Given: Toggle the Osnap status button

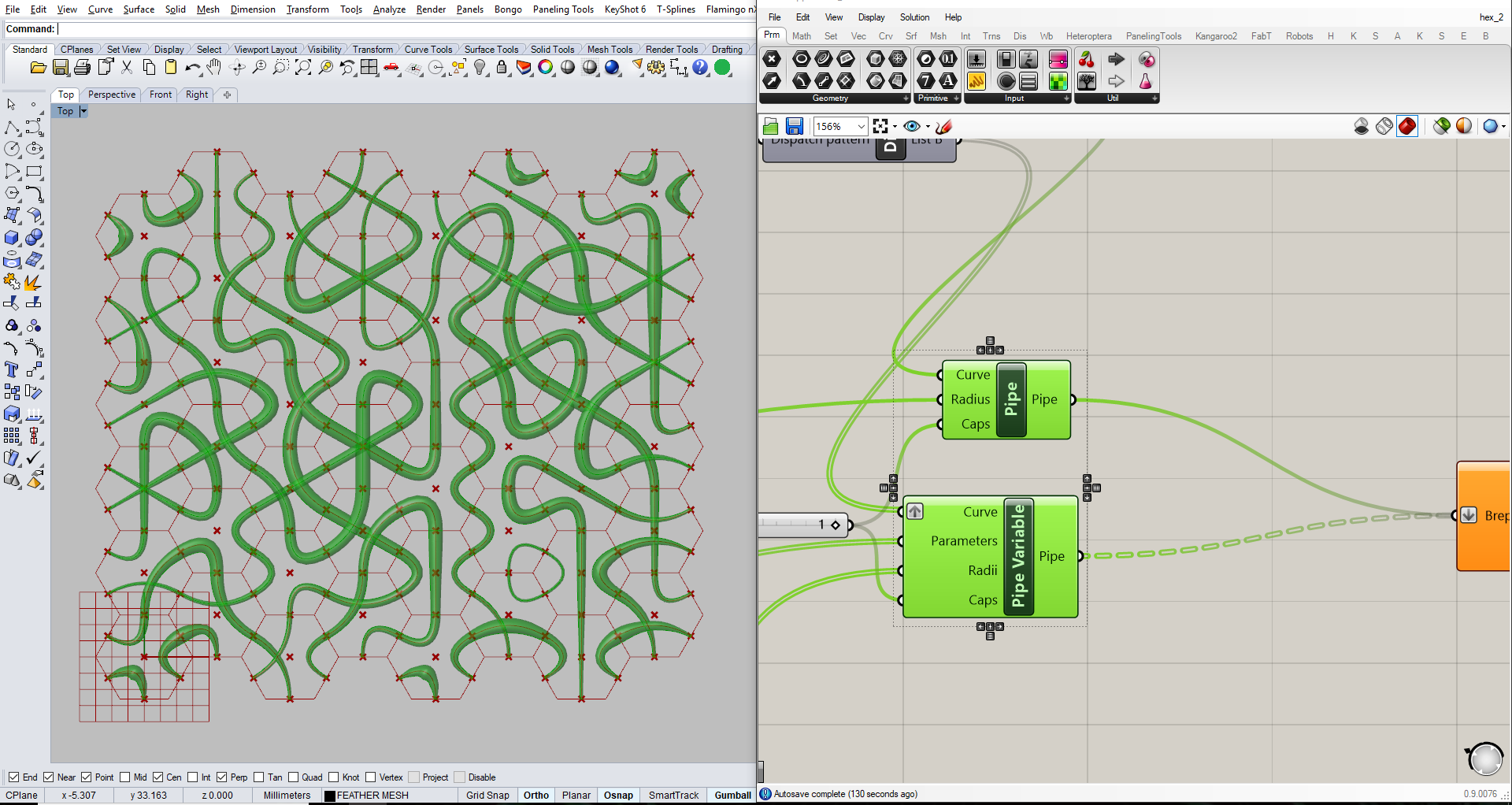Looking at the screenshot, I should pos(618,796).
